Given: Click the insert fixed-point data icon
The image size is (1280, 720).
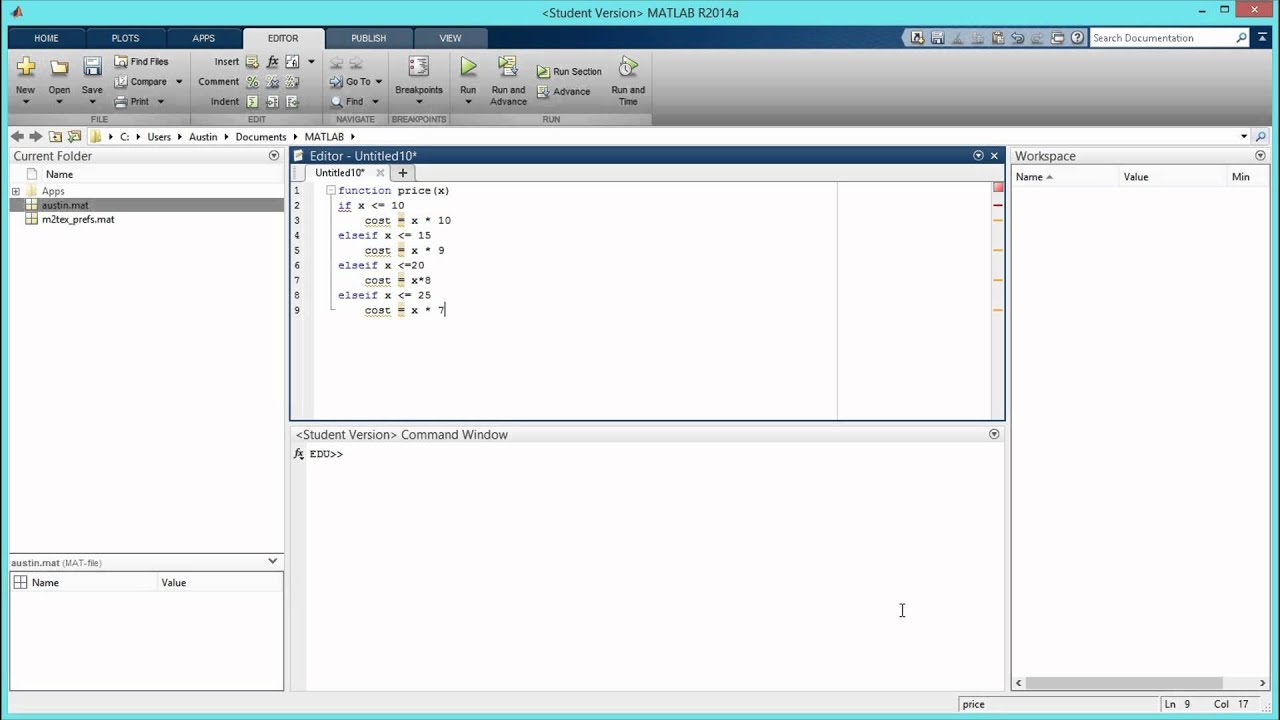Looking at the screenshot, I should [292, 62].
